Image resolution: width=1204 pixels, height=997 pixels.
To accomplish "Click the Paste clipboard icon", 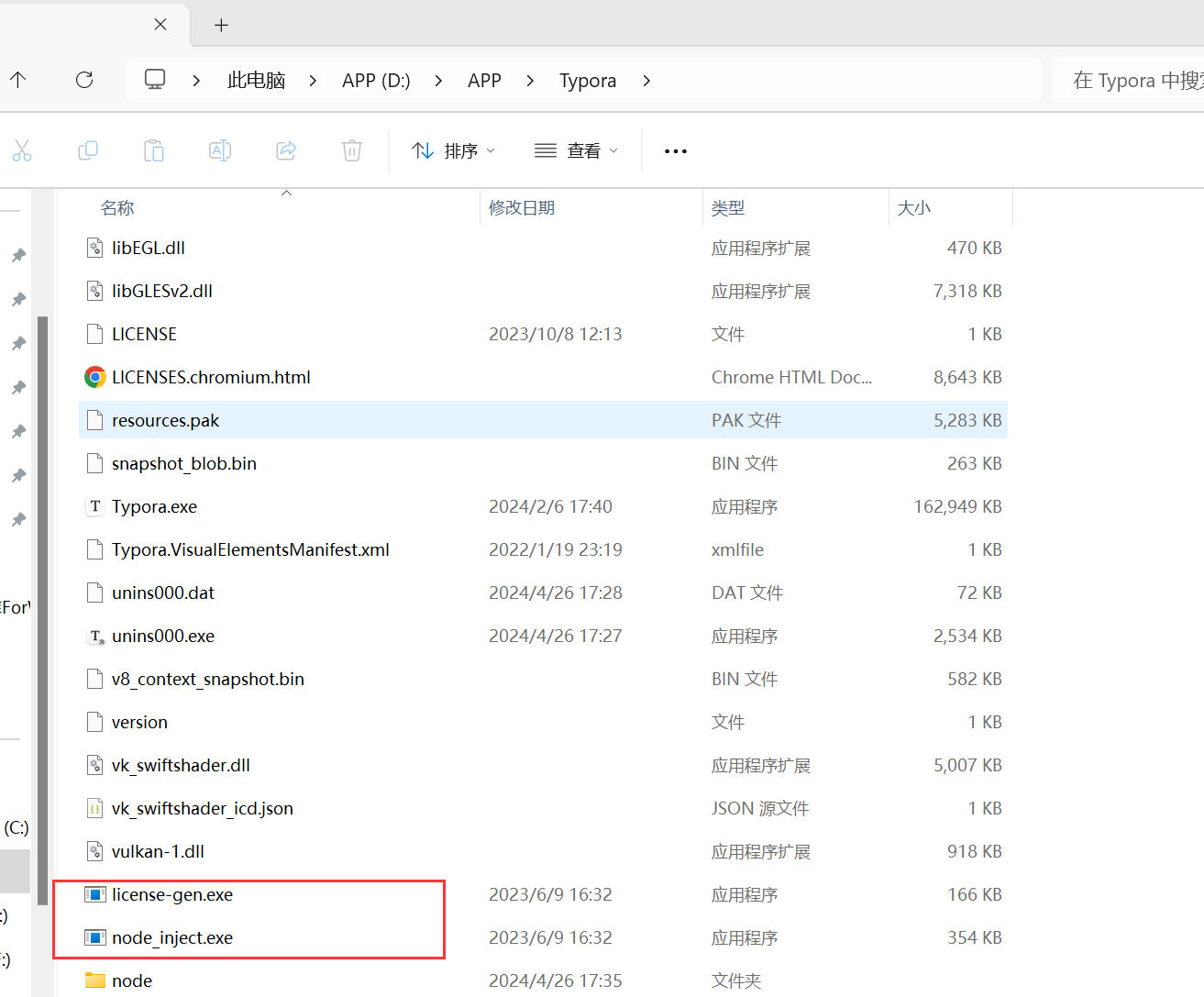I will tap(154, 150).
